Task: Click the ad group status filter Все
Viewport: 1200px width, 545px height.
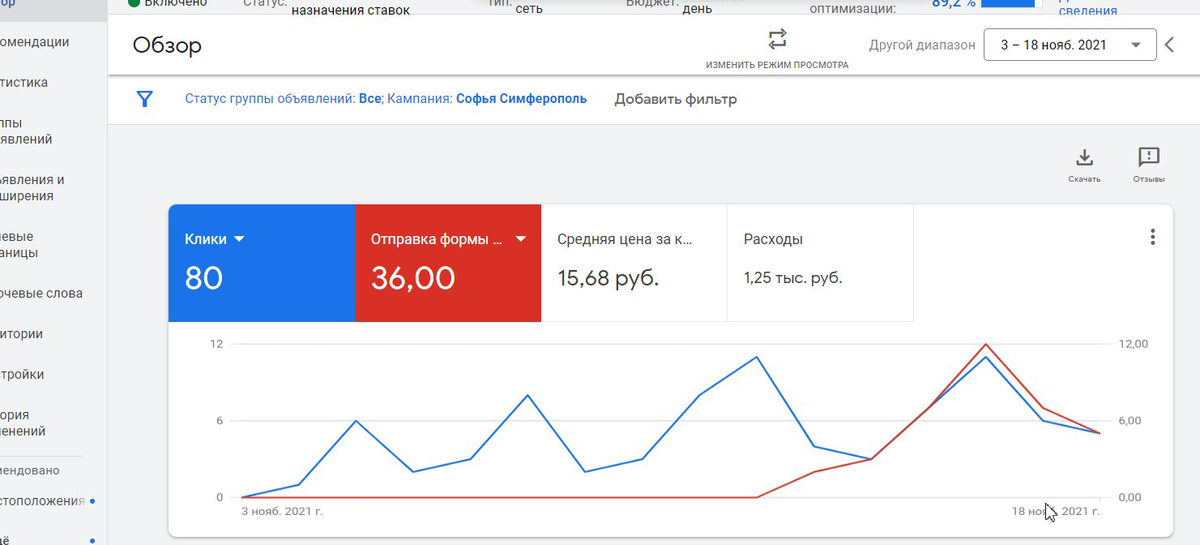Action: (370, 99)
